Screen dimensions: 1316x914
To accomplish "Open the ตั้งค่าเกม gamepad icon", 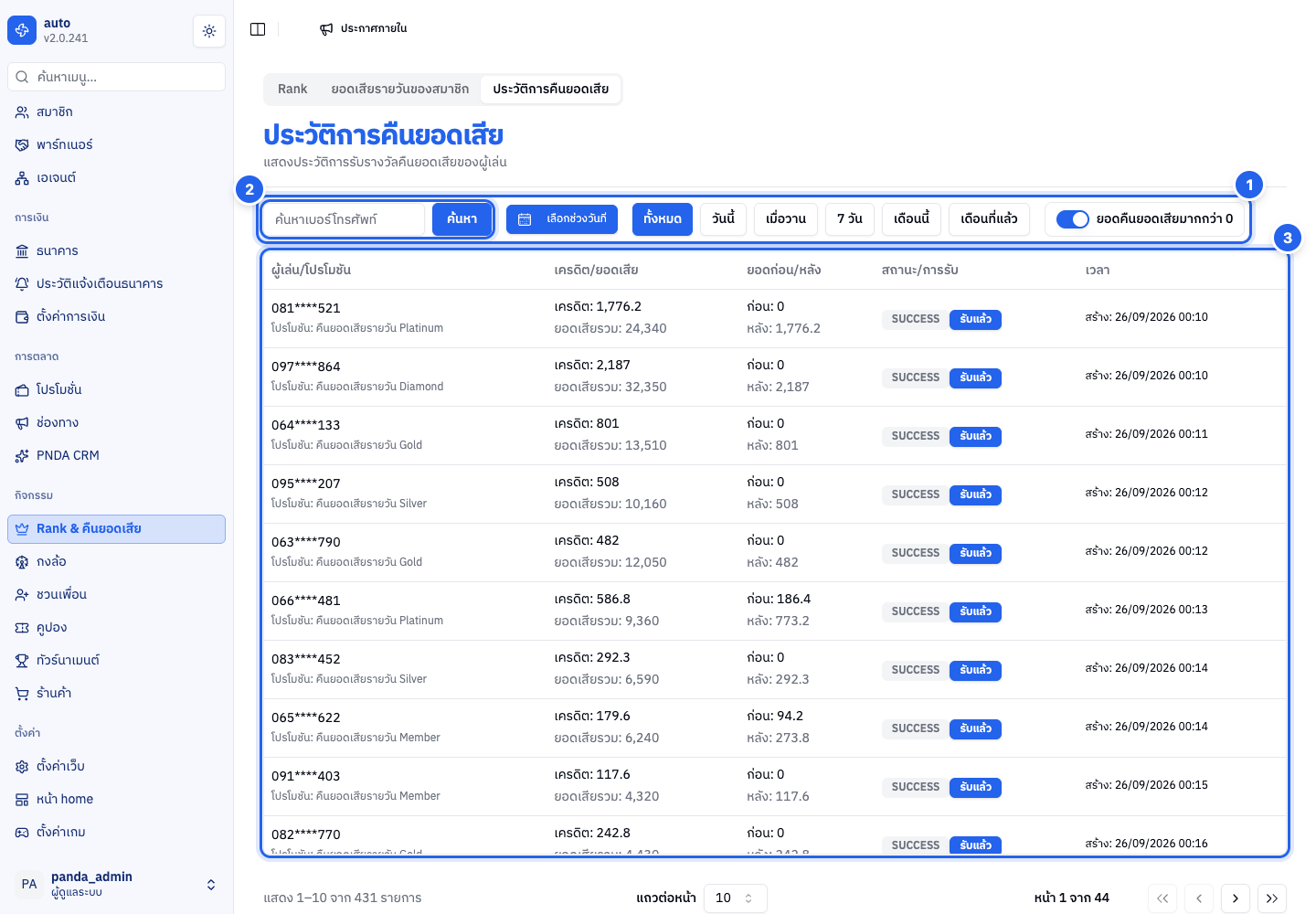I will 22,833.
